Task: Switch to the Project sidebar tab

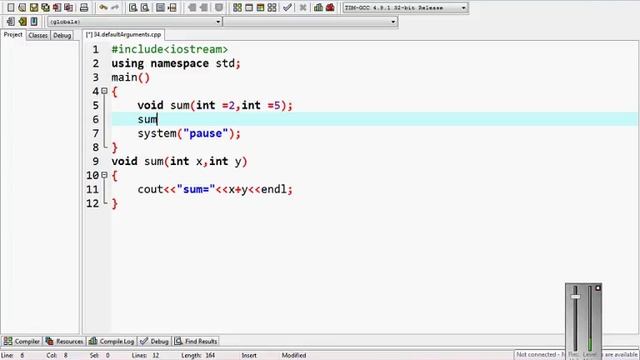Action: 13,35
